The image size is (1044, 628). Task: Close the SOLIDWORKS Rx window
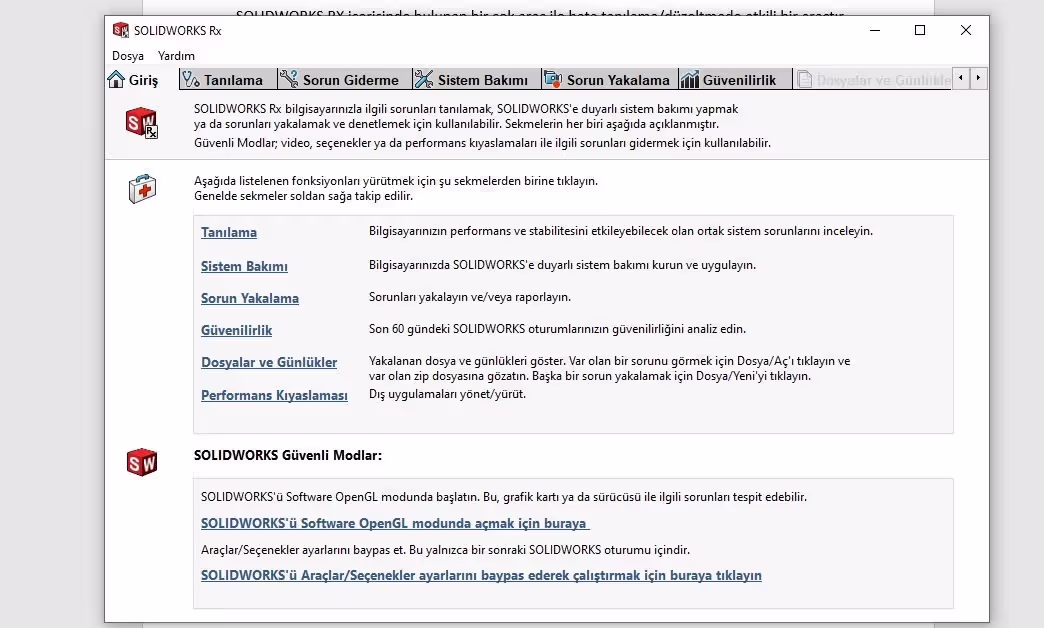point(965,30)
